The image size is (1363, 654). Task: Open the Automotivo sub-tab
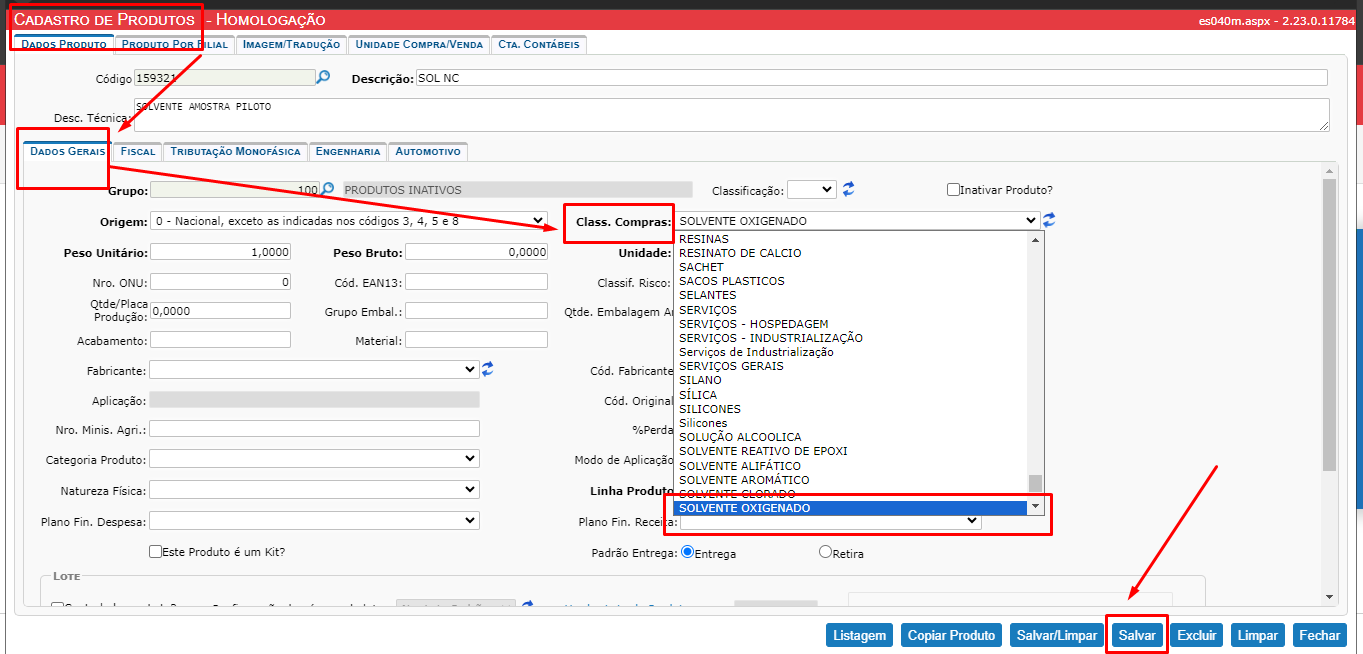pyautogui.click(x=428, y=152)
